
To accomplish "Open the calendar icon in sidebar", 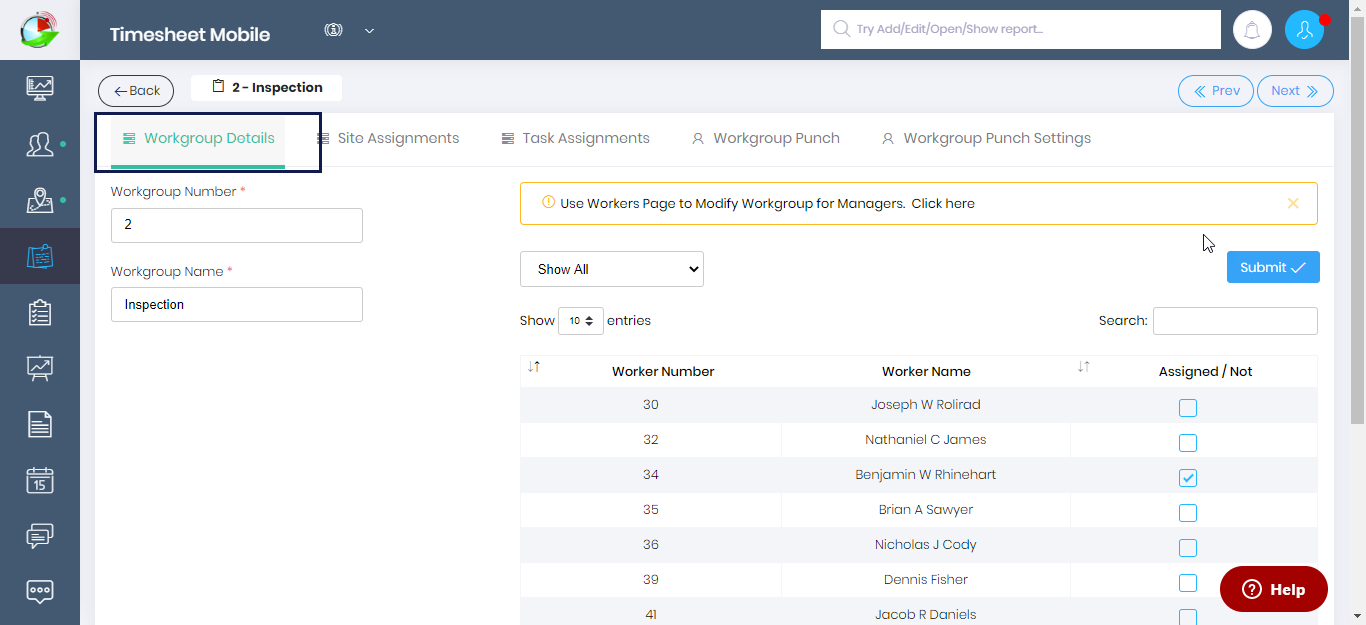I will pyautogui.click(x=40, y=480).
